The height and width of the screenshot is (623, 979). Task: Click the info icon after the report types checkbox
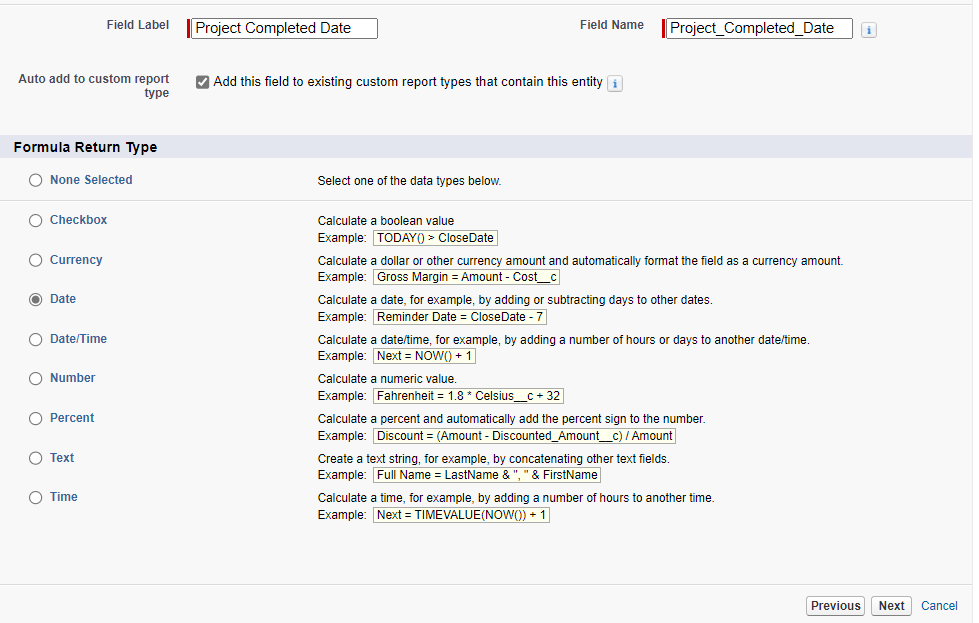pyautogui.click(x=615, y=83)
